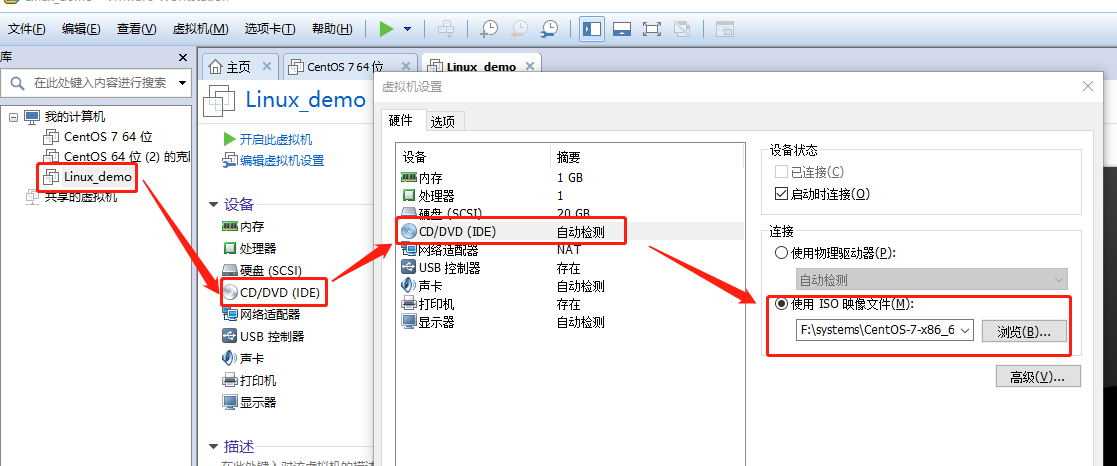This screenshot has height=466, width=1117.
Task: Collapse the 设备 section
Action: click(x=214, y=205)
